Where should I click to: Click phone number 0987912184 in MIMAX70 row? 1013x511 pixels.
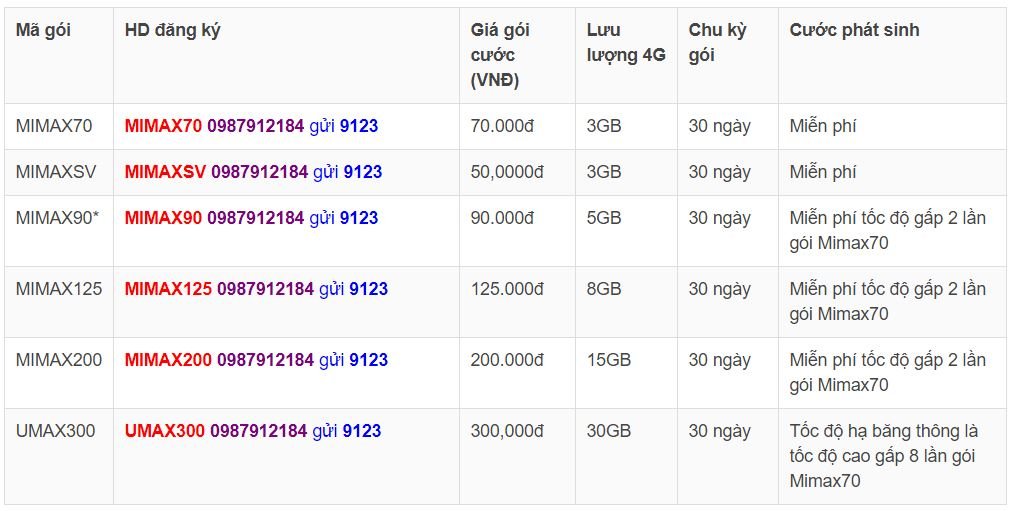256,126
